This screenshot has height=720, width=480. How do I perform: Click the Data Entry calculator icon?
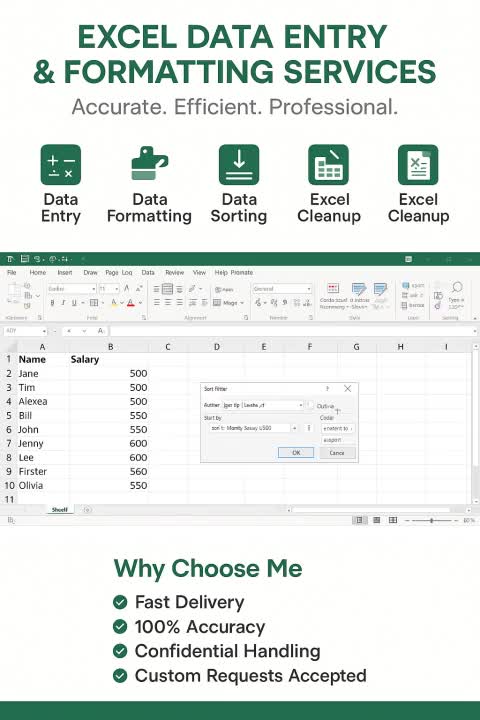pos(61,165)
